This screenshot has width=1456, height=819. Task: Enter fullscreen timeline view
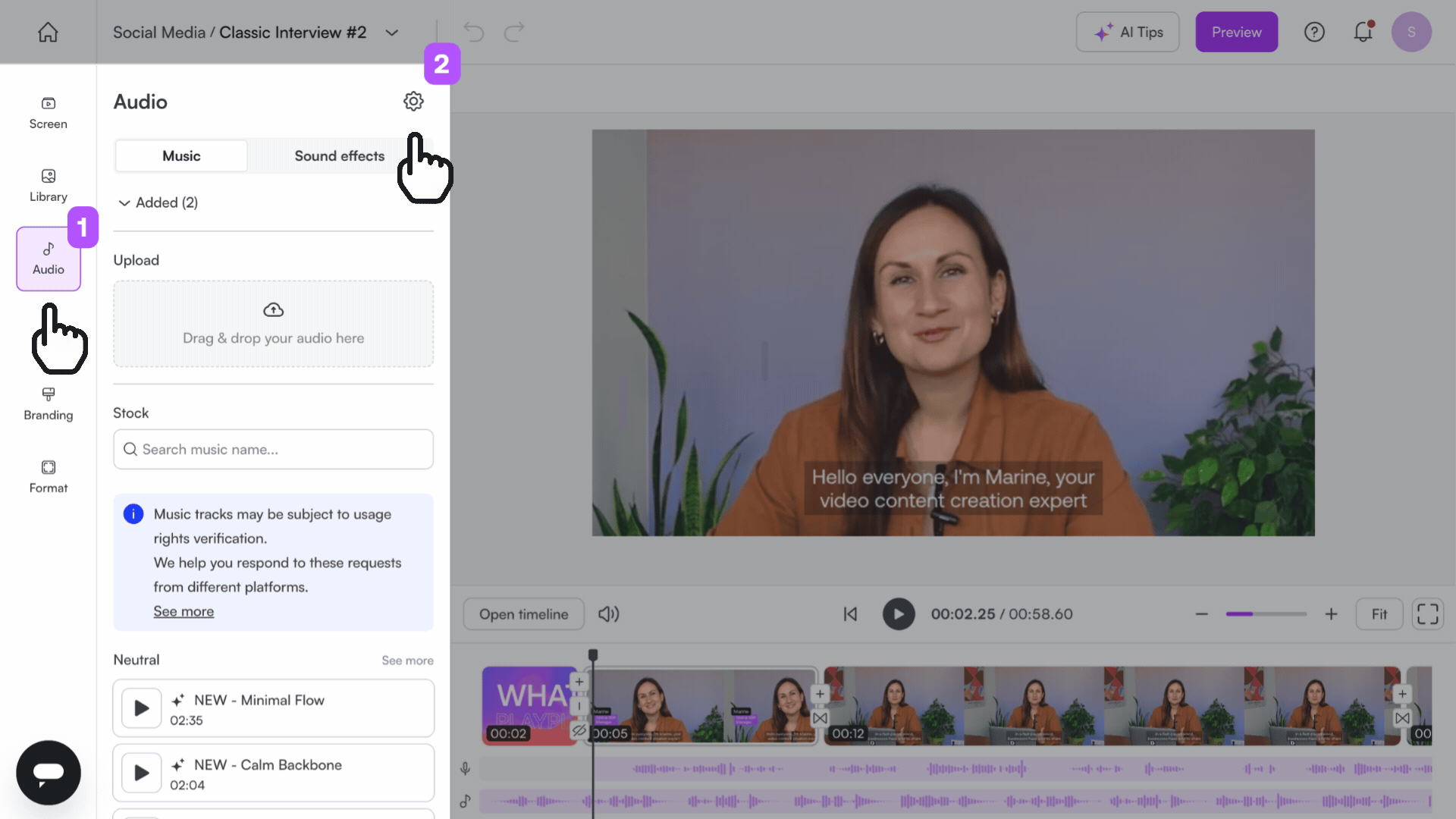1427,614
